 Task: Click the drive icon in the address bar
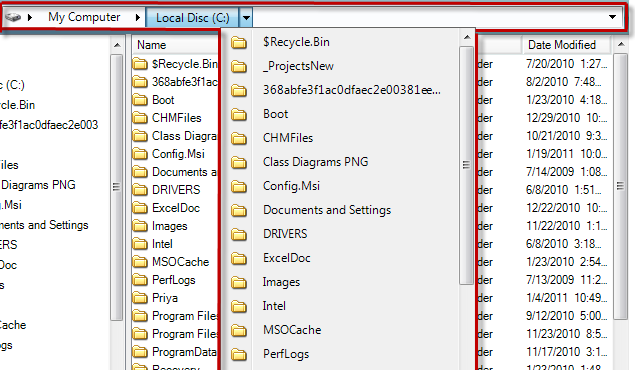[13, 17]
